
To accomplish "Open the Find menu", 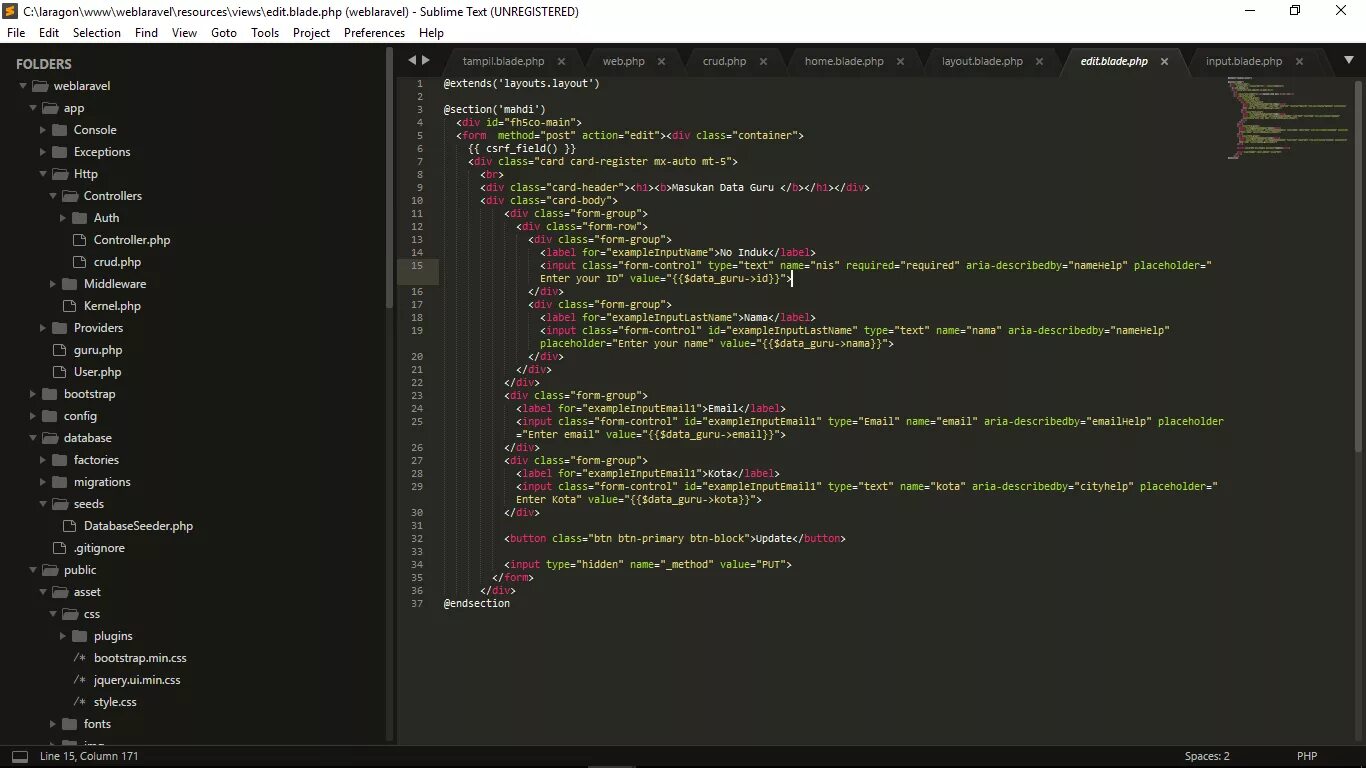I will 146,33.
